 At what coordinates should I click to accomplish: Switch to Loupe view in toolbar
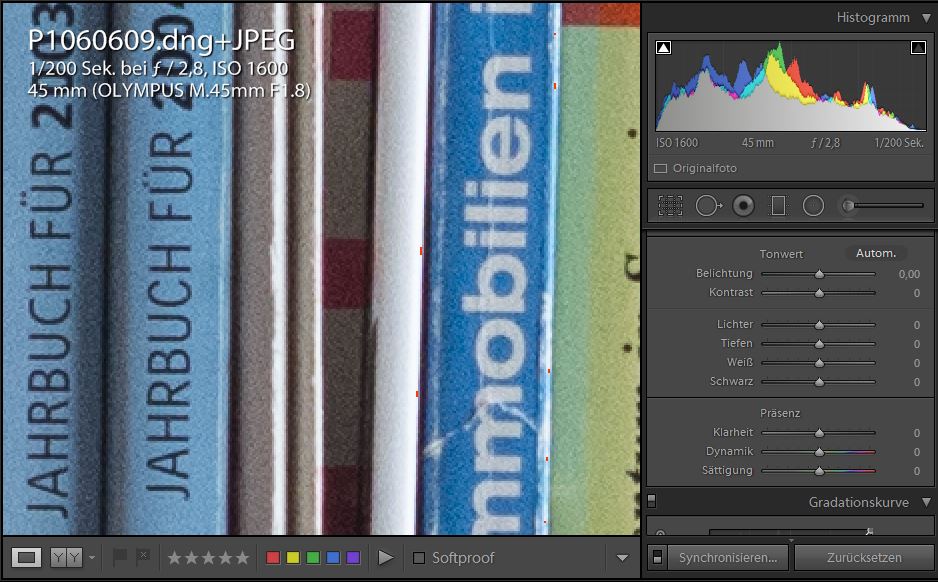(x=26, y=558)
